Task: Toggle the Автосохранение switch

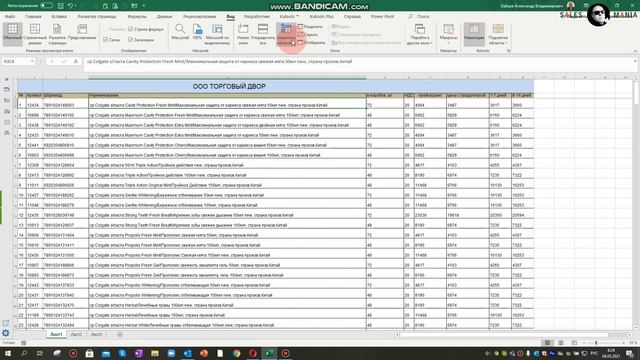Action: click(46, 6)
